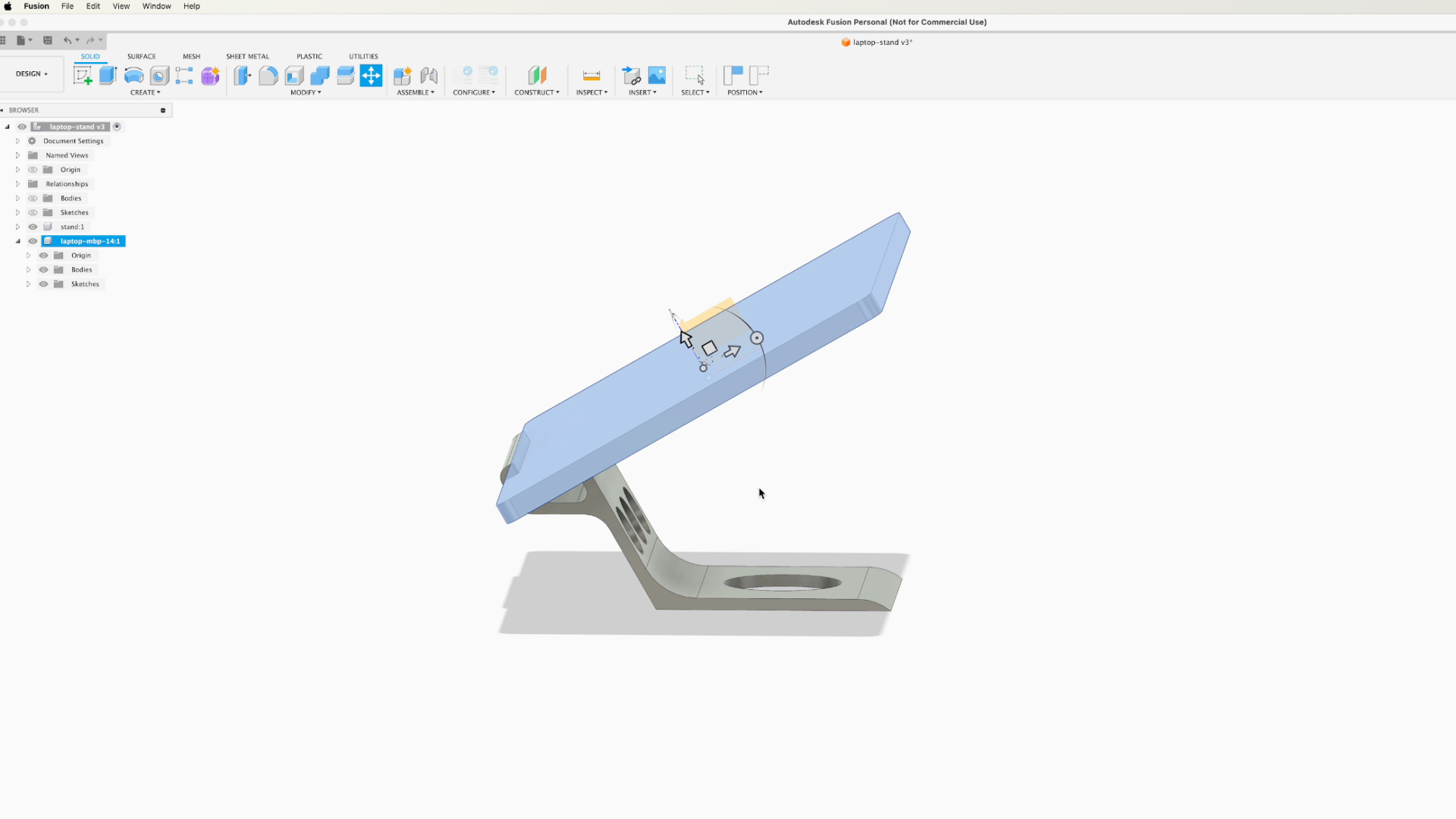Toggle visibility of stand:1 component
The image size is (1456, 819).
tap(33, 227)
